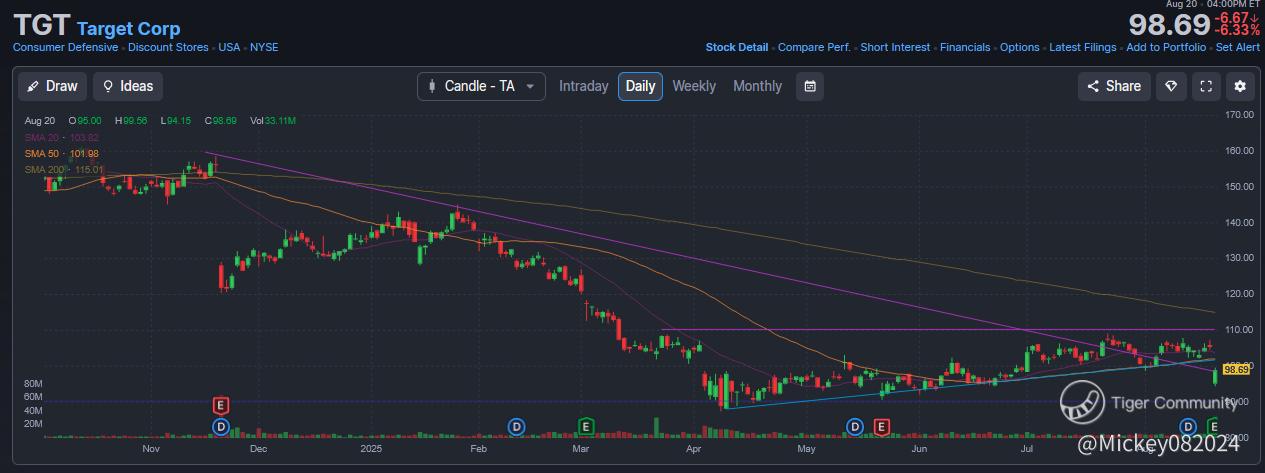
Task: Open the date range calendar icon
Action: (x=810, y=86)
